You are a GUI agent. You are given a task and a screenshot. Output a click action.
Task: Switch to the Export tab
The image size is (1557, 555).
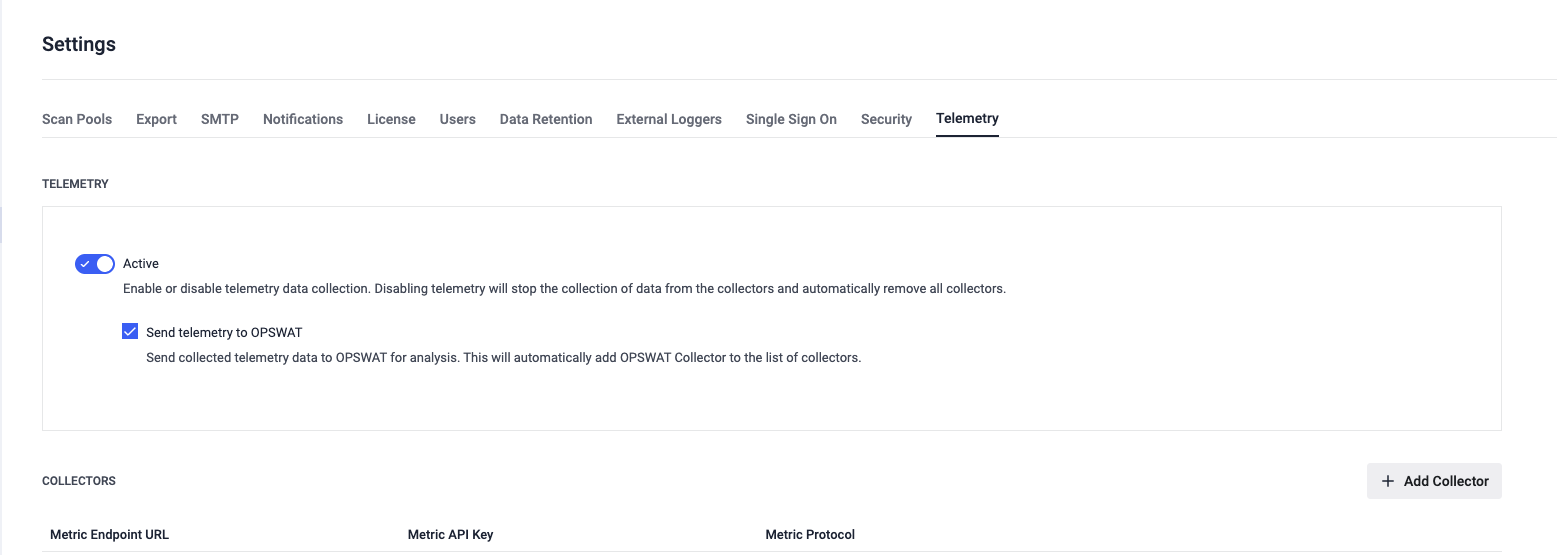[156, 119]
